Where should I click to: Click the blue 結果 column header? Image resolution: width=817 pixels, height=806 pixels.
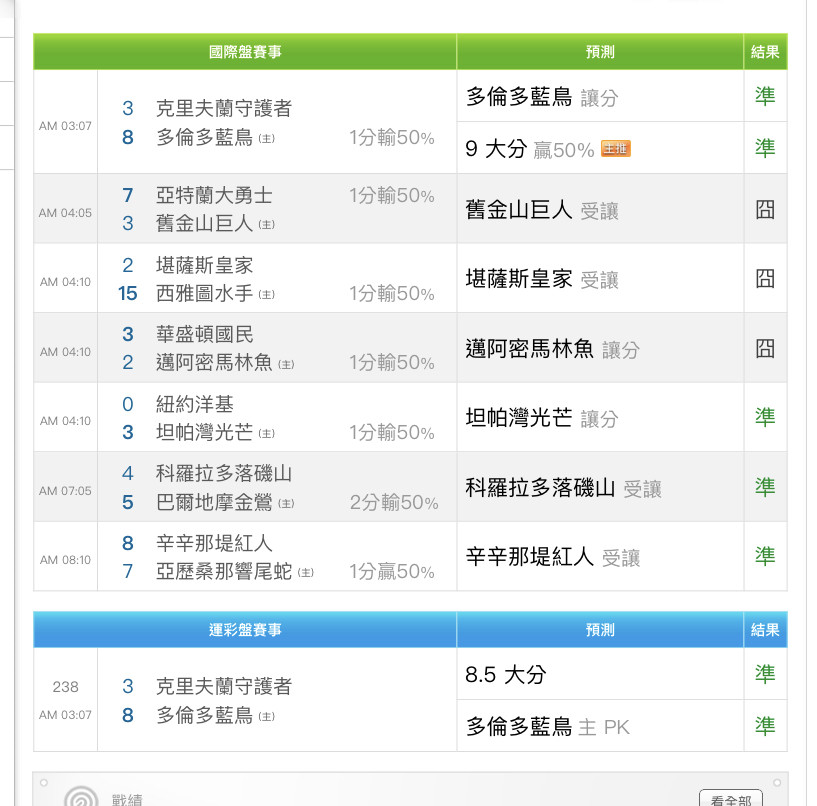click(765, 629)
